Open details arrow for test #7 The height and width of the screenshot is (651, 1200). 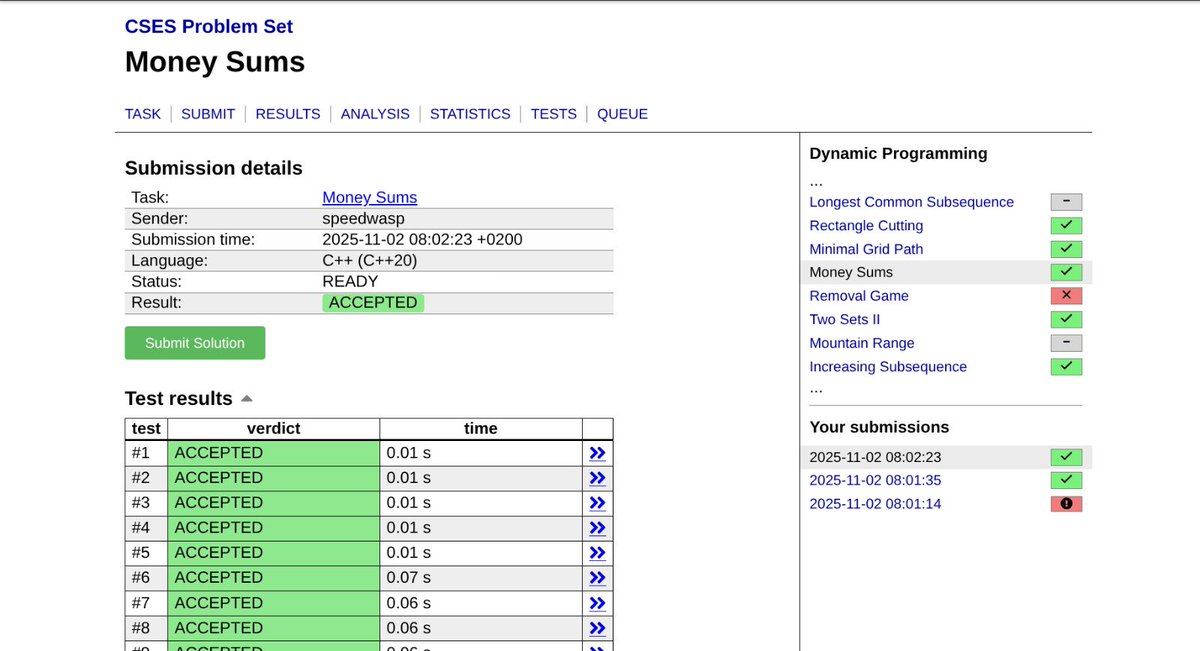coord(597,603)
